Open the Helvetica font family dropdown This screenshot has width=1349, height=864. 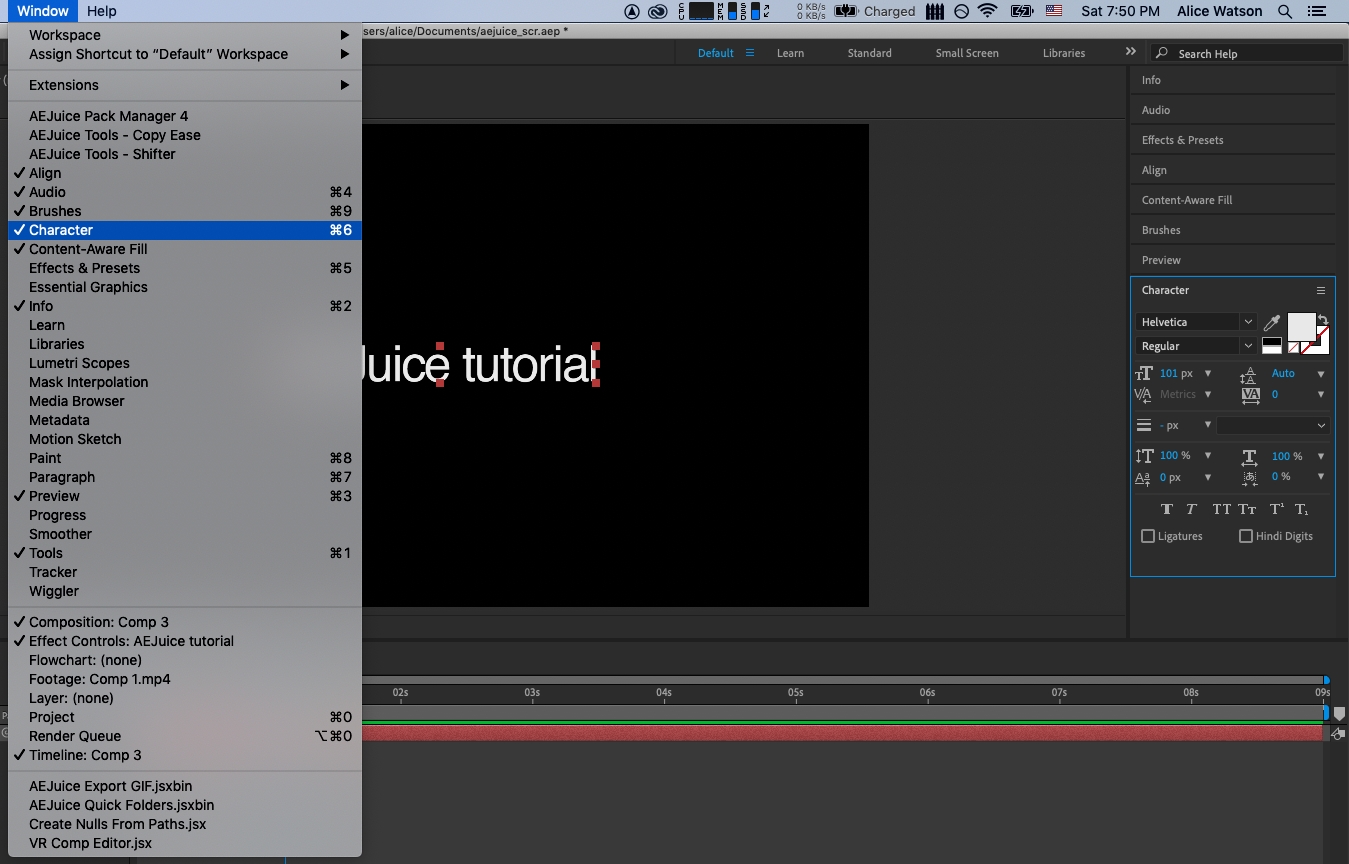[1196, 322]
